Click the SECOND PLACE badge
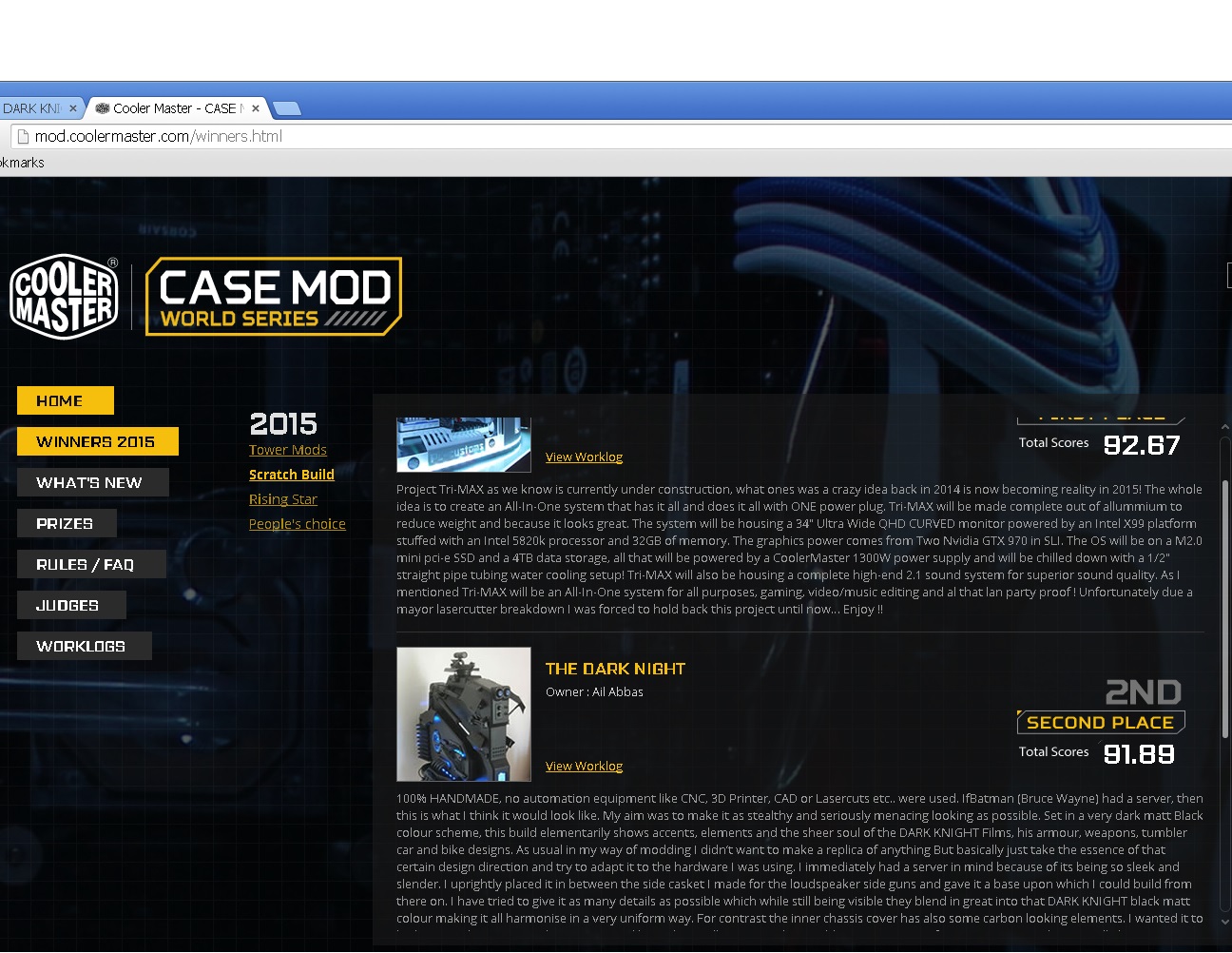Image resolution: width=1232 pixels, height=953 pixels. point(1101,722)
